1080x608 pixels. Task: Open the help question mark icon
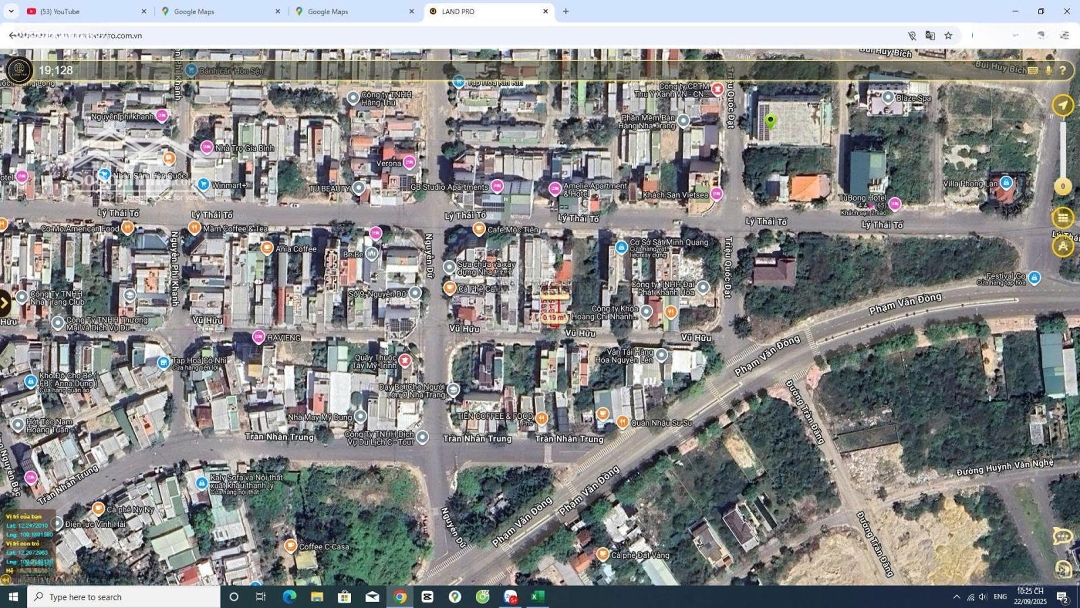pyautogui.click(x=1063, y=71)
